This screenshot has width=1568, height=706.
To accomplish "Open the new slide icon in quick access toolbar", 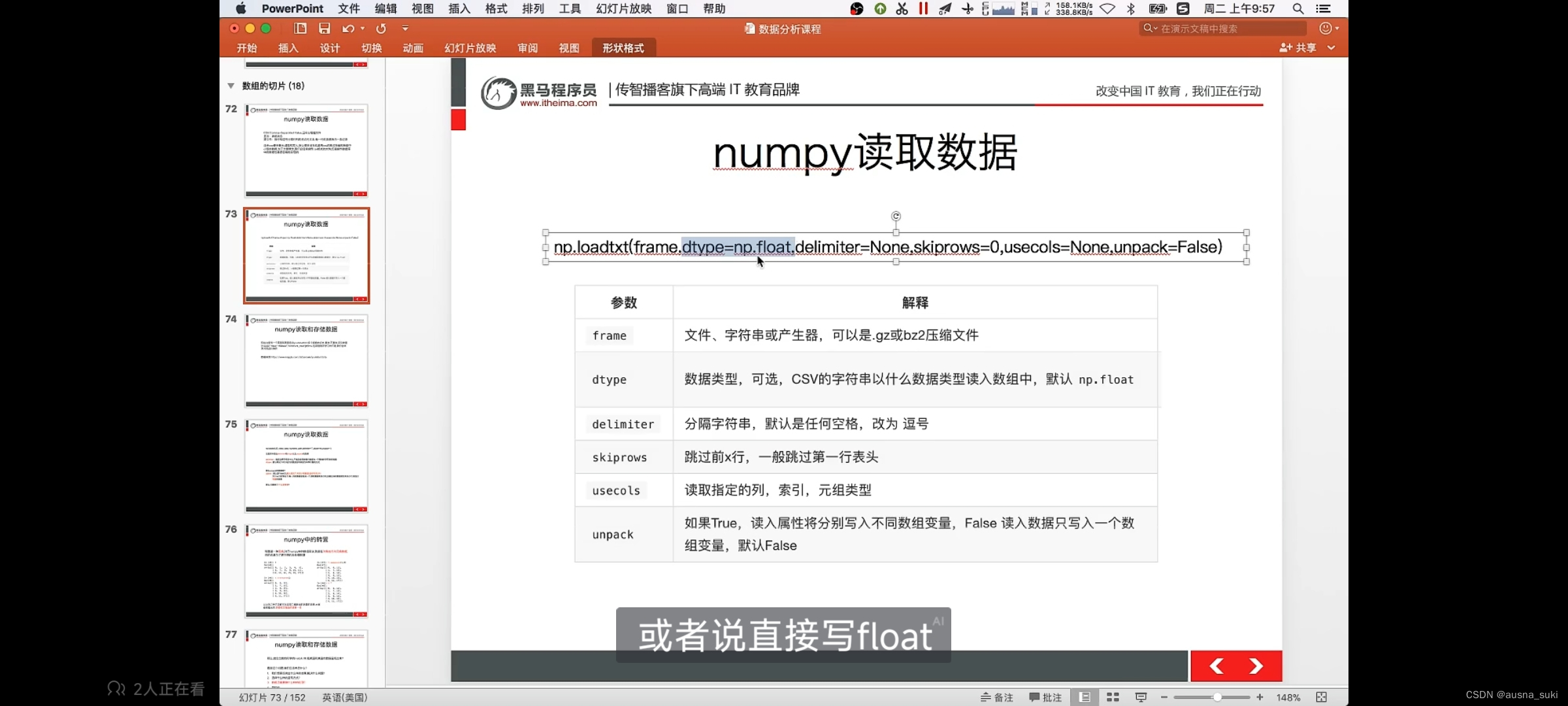I will (300, 28).
